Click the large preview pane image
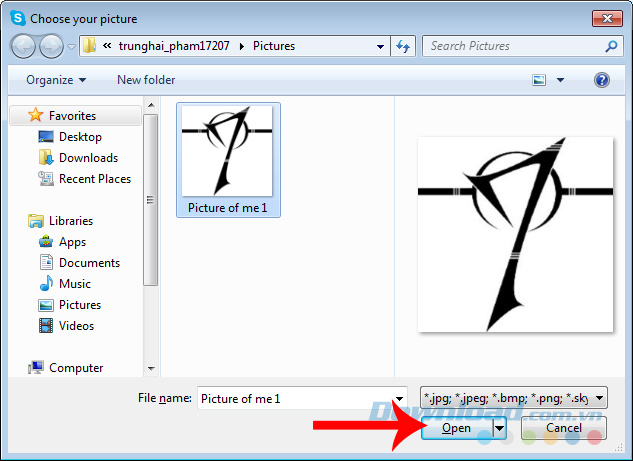 tap(516, 234)
